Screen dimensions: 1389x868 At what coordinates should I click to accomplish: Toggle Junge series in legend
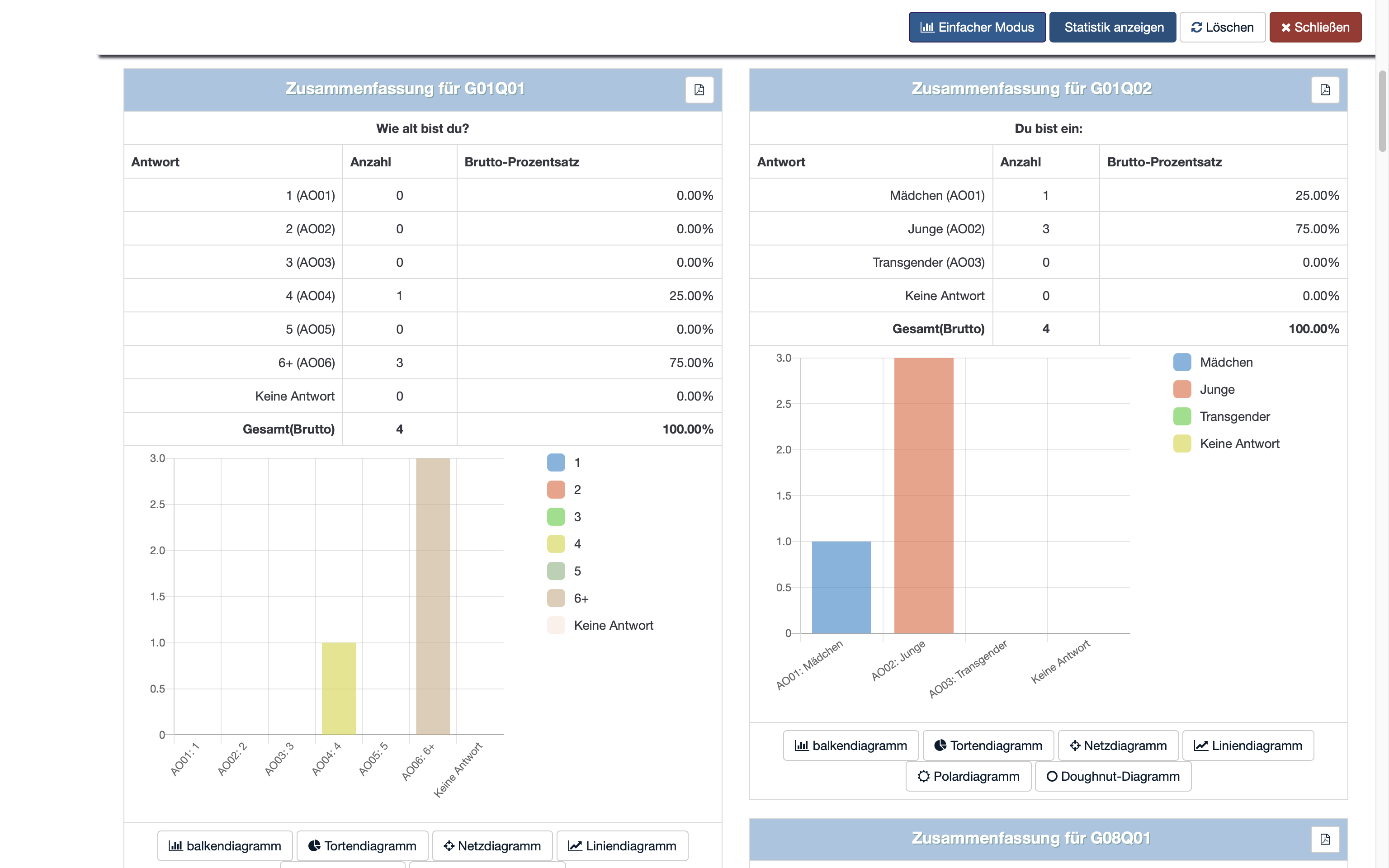pyautogui.click(x=1216, y=389)
